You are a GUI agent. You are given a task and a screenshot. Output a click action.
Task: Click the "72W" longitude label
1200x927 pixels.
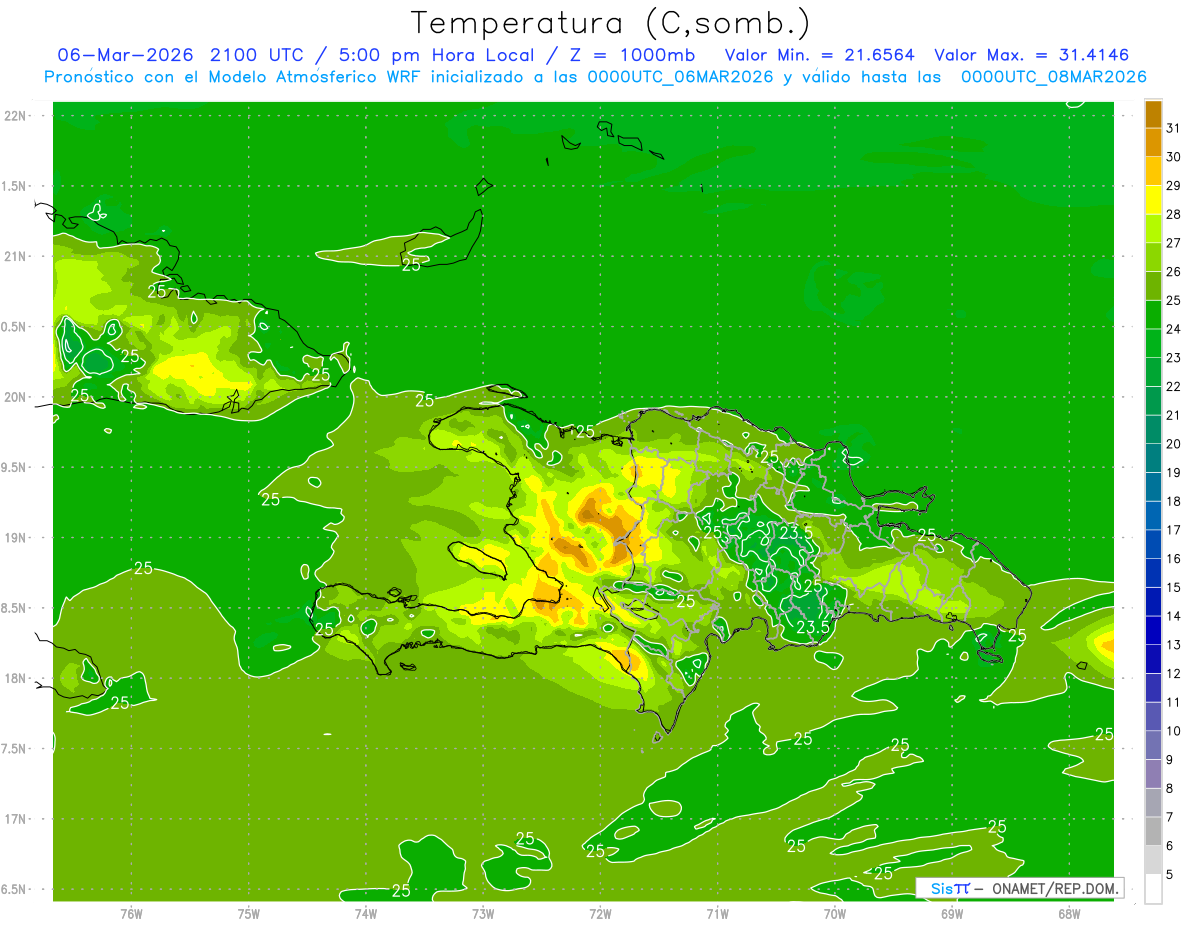point(600,913)
